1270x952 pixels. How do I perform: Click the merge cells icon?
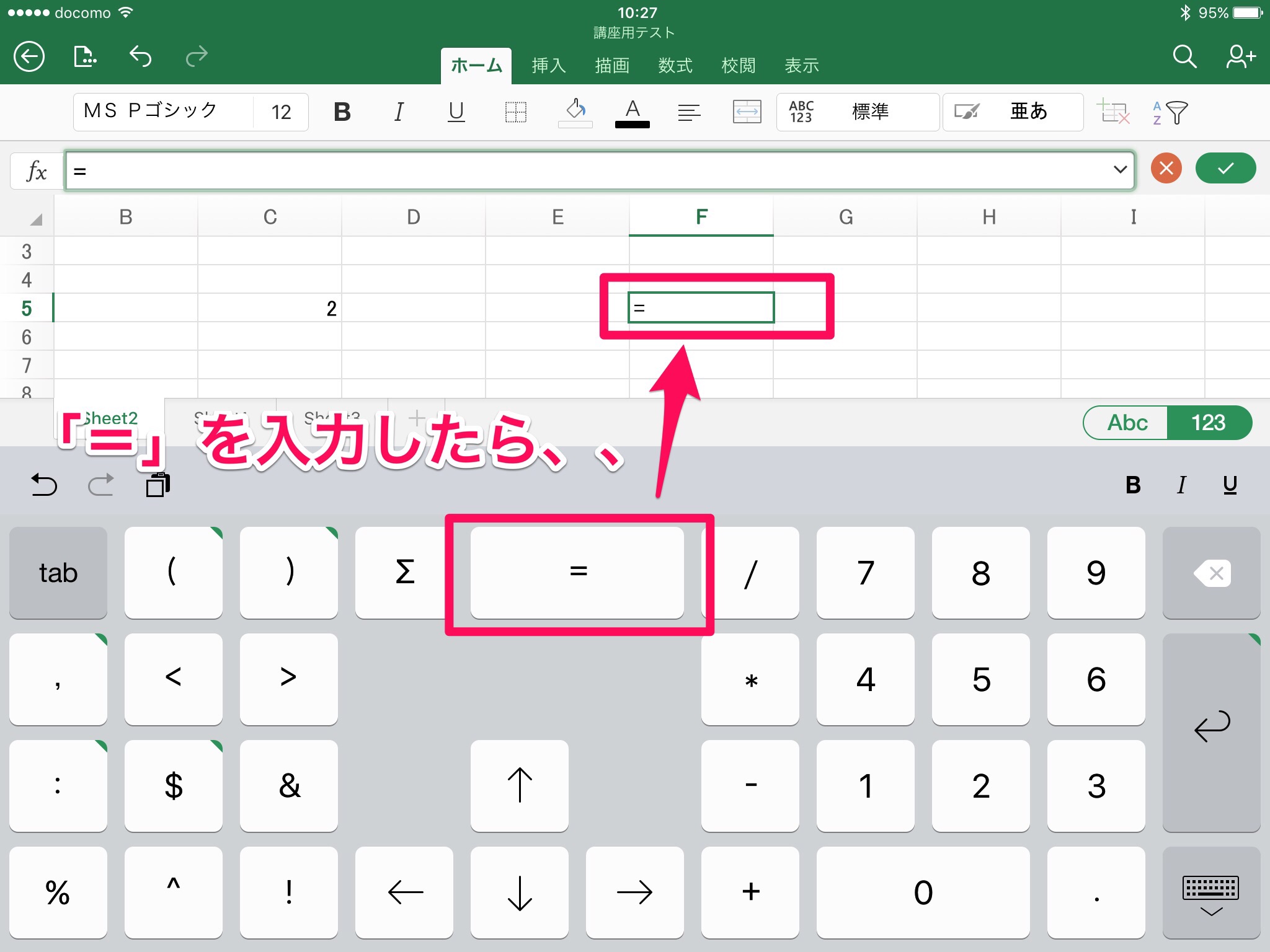coord(747,112)
